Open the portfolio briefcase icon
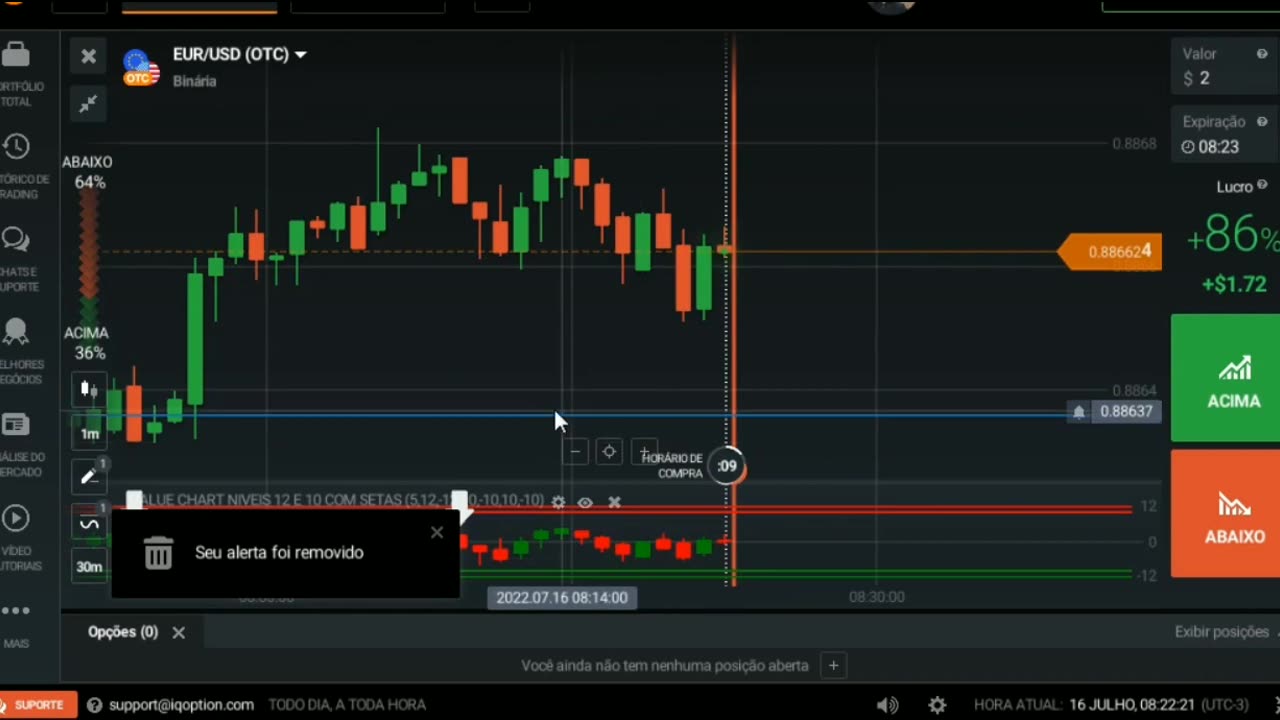This screenshot has height=720, width=1280. pos(16,53)
